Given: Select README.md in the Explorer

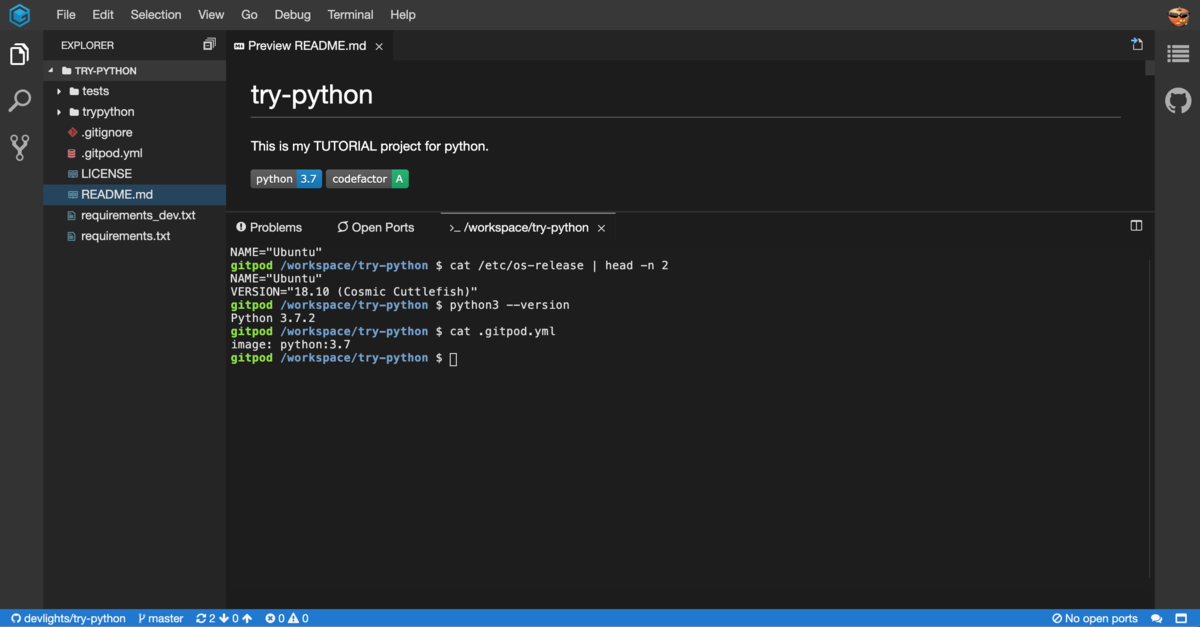Looking at the screenshot, I should point(134,195).
